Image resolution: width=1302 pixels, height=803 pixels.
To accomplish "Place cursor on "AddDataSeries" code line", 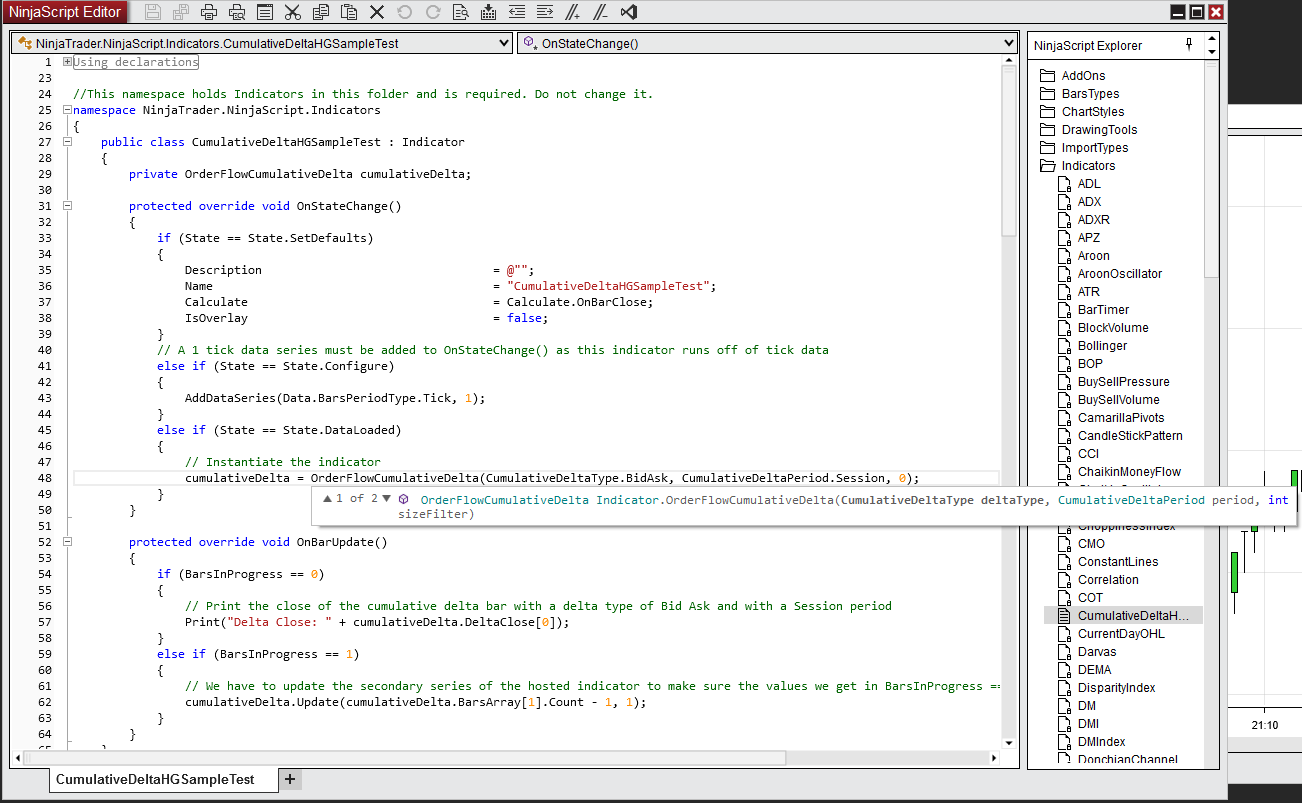I will [335, 398].
